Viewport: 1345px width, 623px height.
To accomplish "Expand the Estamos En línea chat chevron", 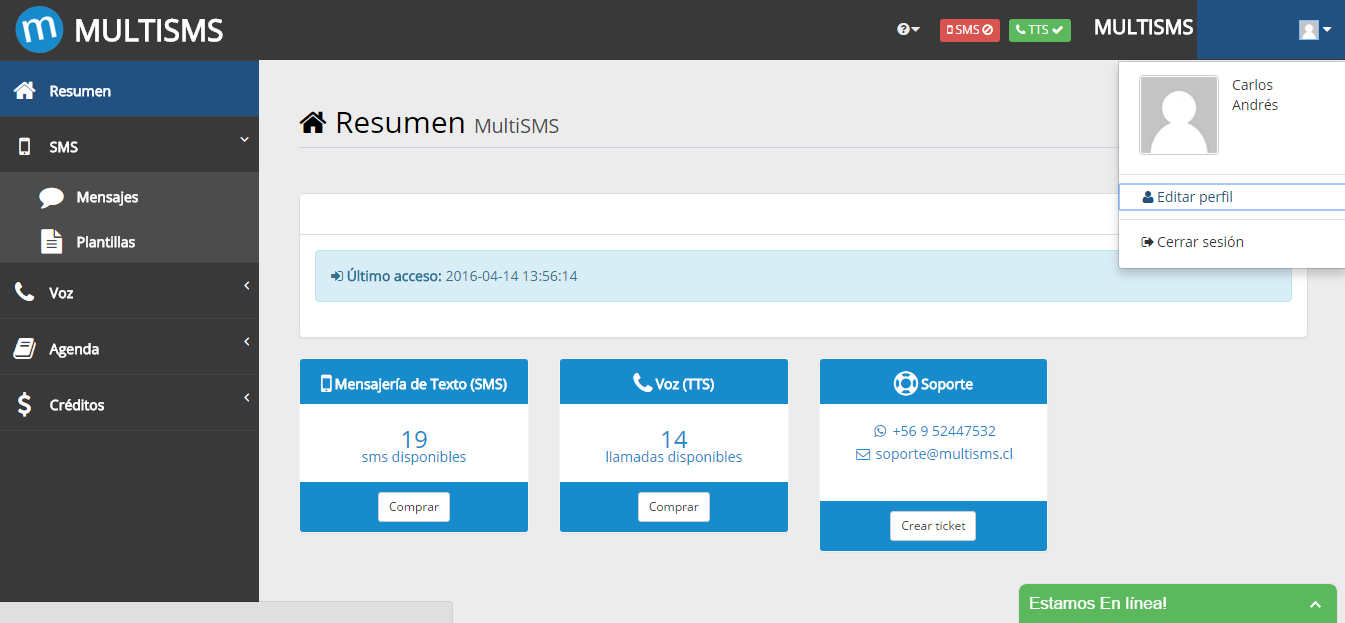I will (1315, 605).
